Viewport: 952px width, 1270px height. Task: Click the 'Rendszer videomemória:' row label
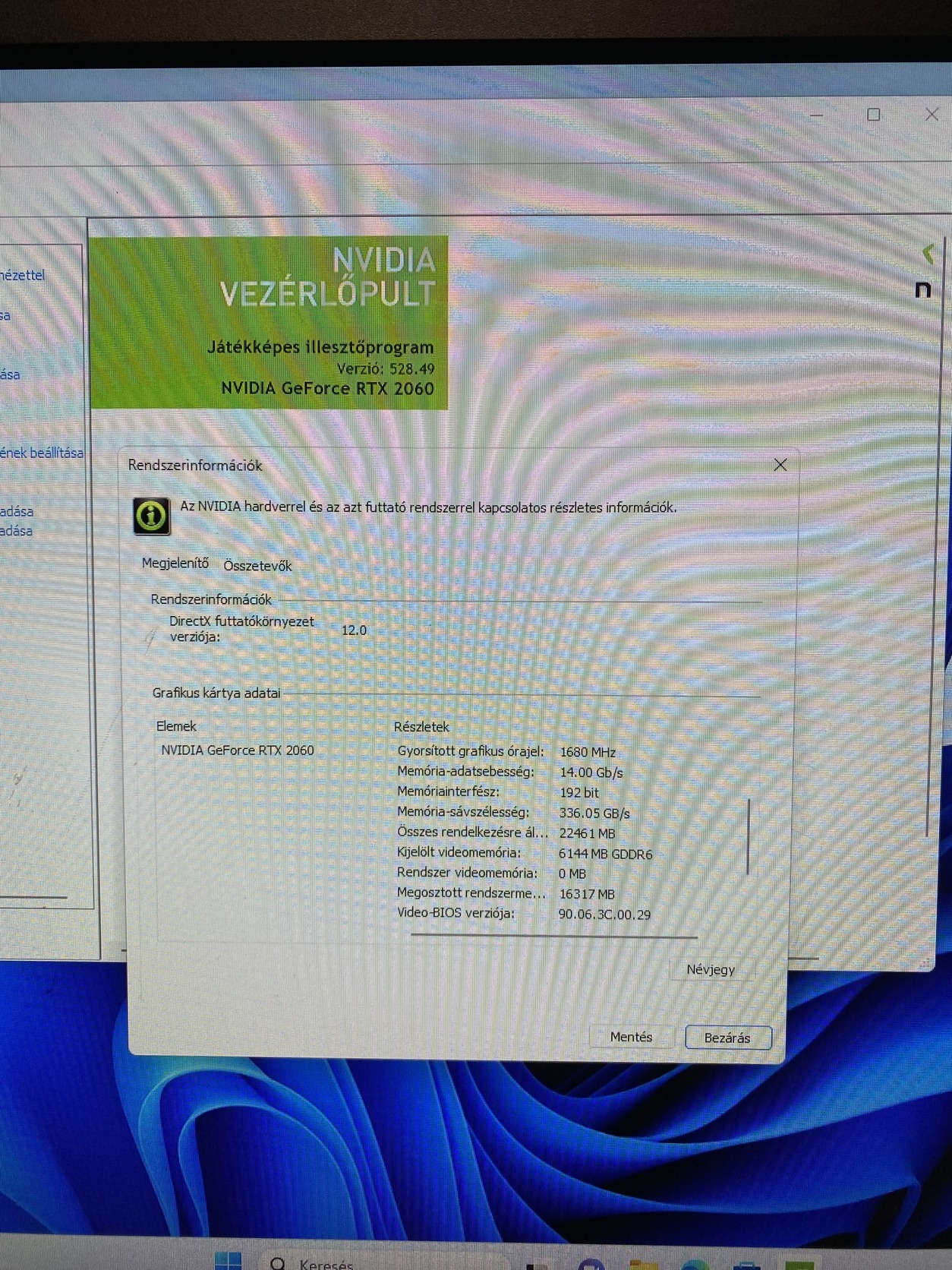467,873
